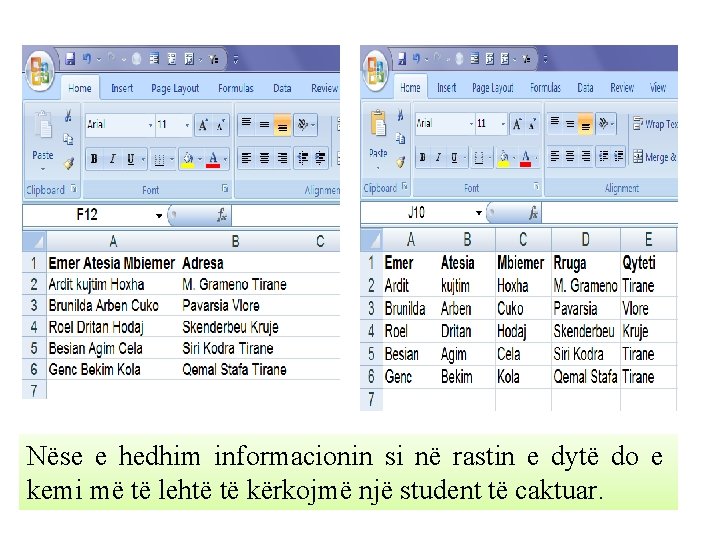Click Name Box showing F12
This screenshot has height=540, width=720.
click(87, 215)
